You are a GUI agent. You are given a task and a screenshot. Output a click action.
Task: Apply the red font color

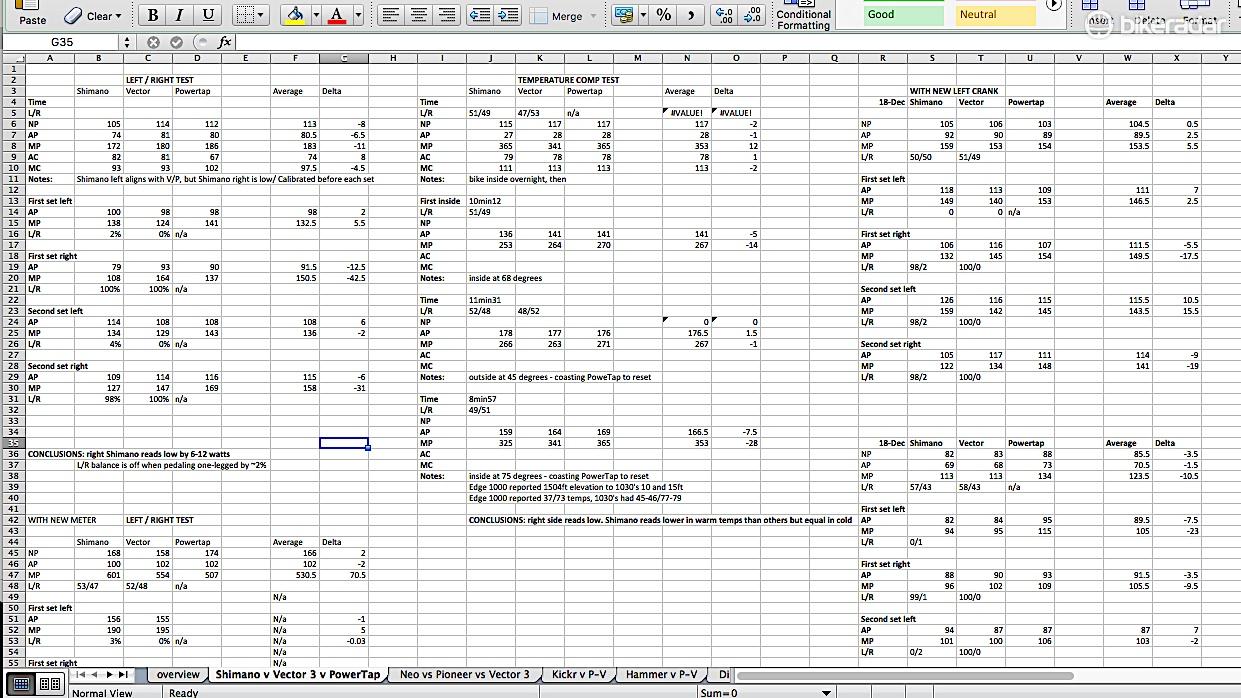337,15
